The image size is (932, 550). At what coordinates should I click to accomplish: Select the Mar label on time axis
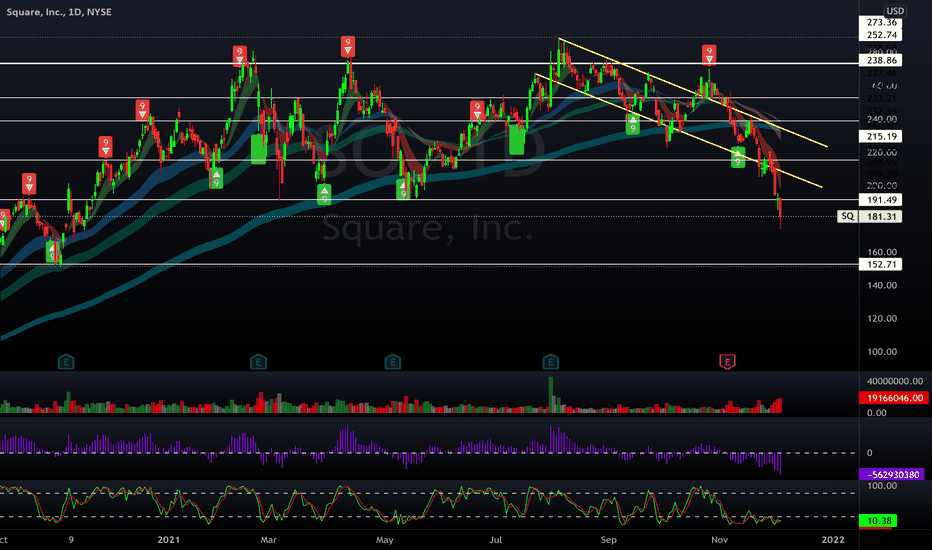(x=269, y=539)
